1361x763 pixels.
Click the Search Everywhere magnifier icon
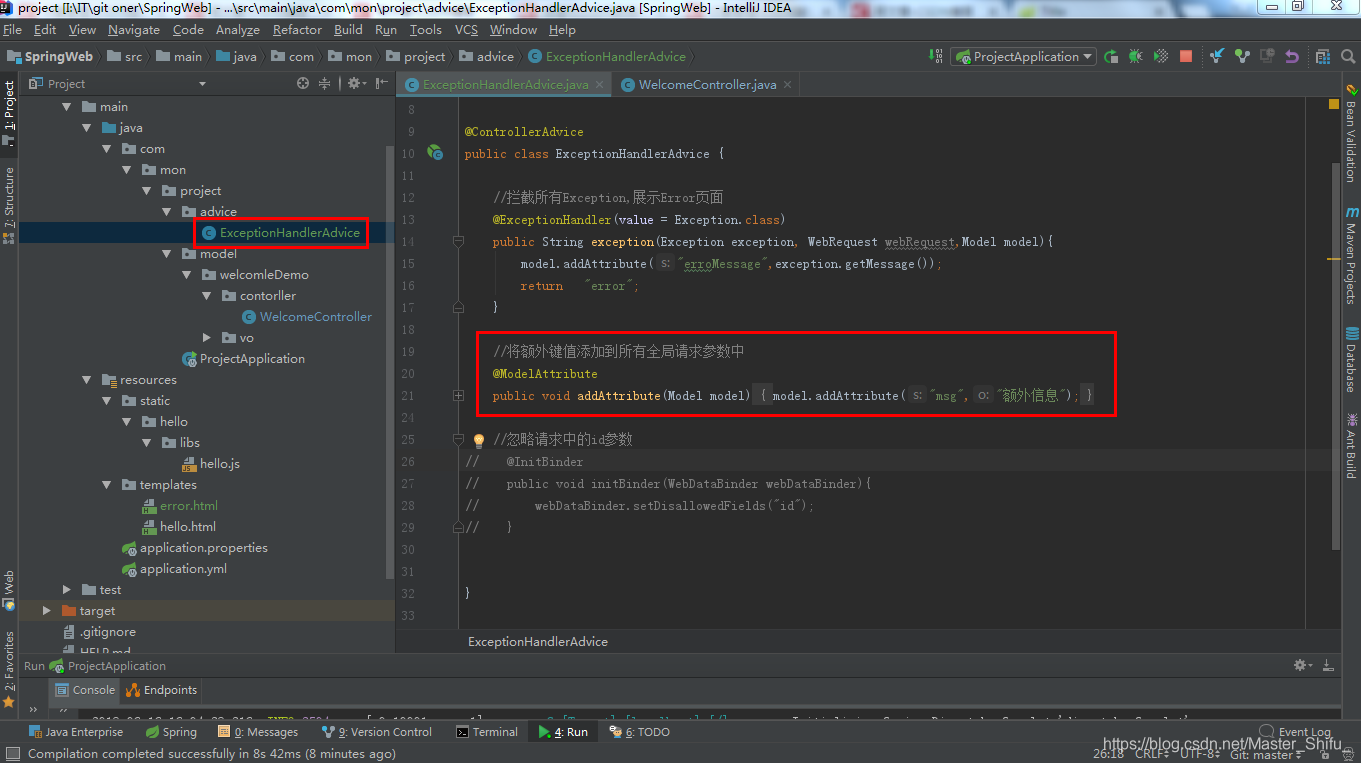[1347, 57]
